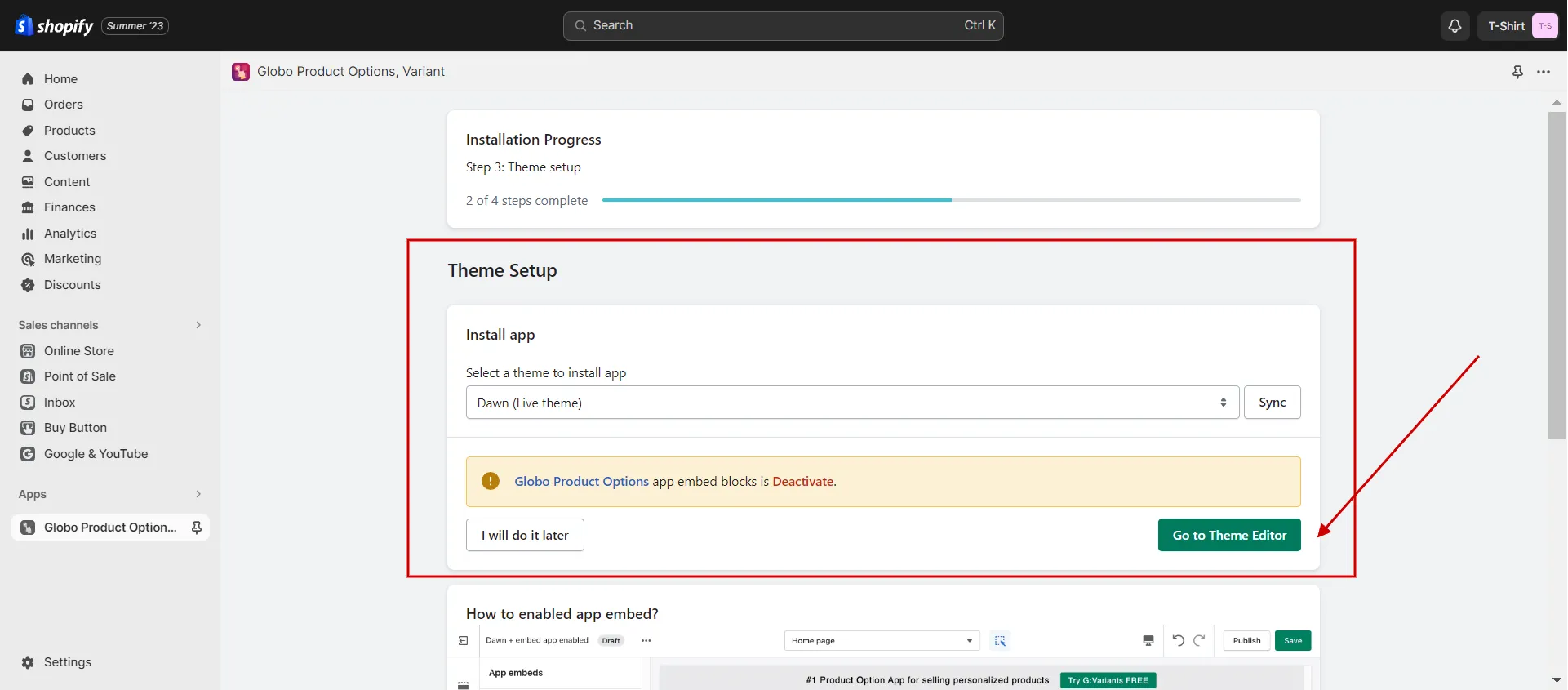Click the Discounts badge icon
This screenshot has height=690, width=1568.
tap(28, 285)
